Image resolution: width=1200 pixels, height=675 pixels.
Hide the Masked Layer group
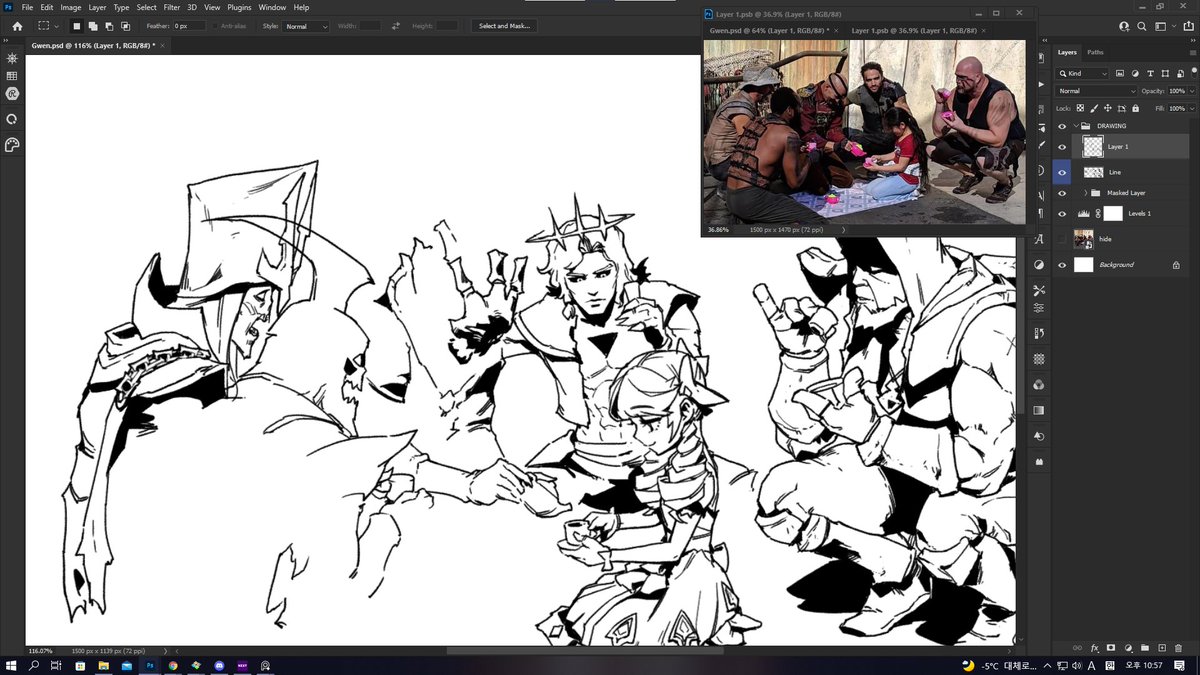tap(1062, 193)
